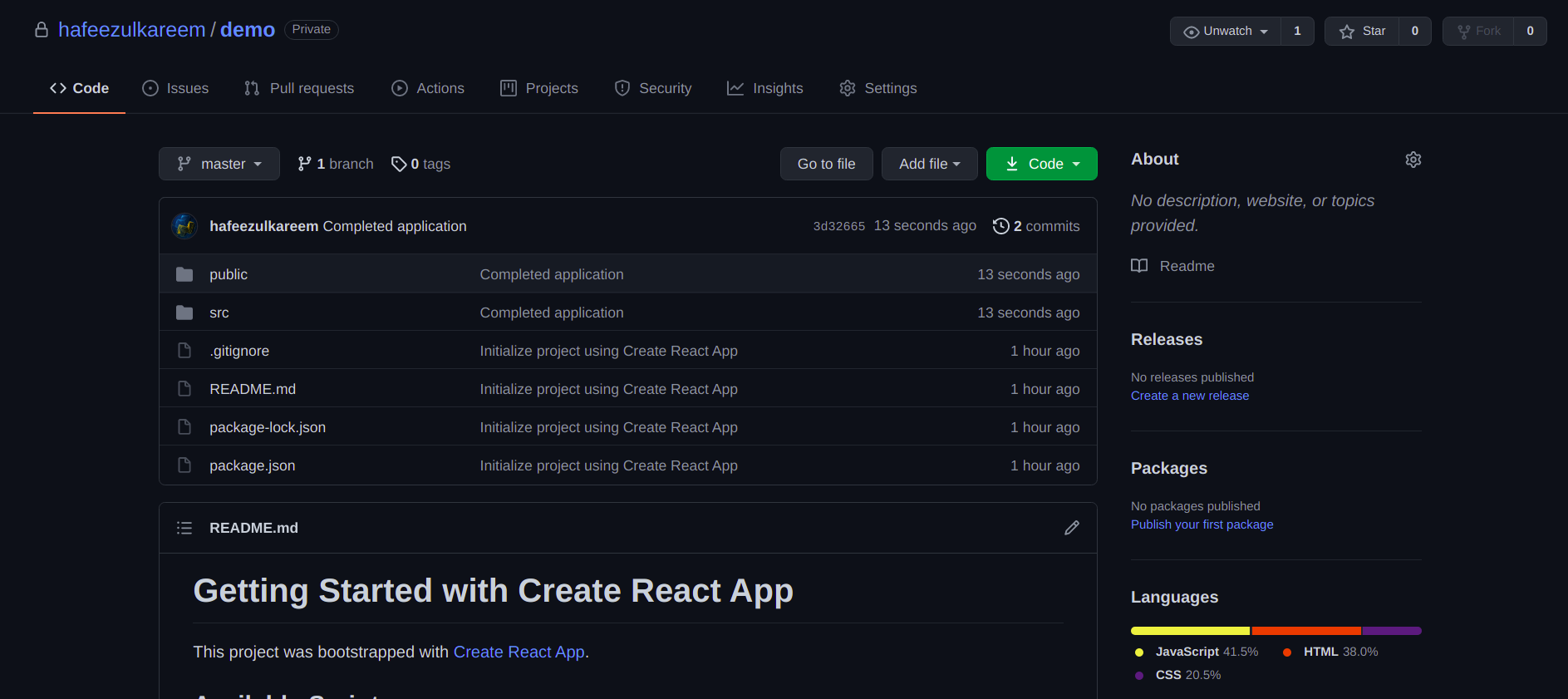Click the branch count icon
The height and width of the screenshot is (699, 1568).
(x=305, y=164)
